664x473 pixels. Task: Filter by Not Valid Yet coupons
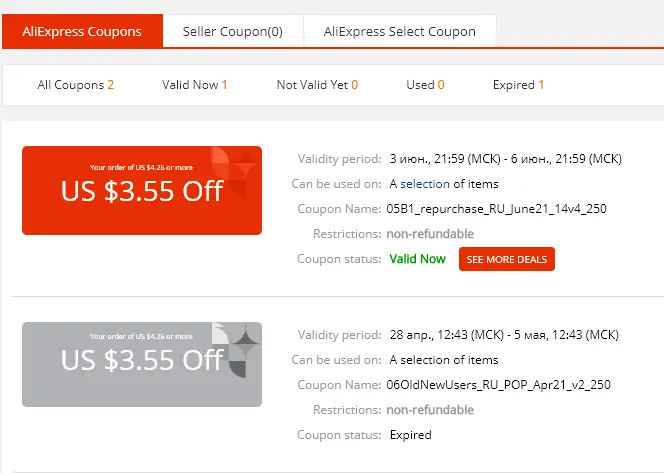pyautogui.click(x=317, y=85)
